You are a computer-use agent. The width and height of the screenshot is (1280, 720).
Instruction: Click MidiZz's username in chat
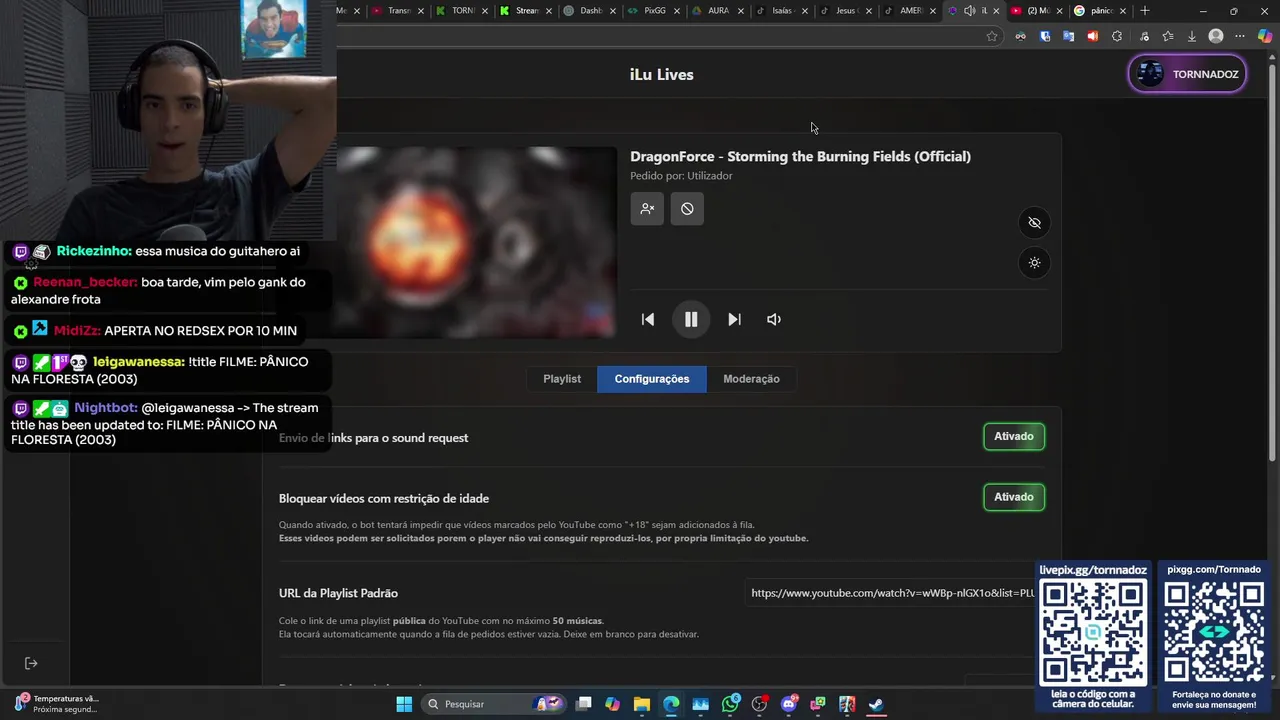[77, 331]
